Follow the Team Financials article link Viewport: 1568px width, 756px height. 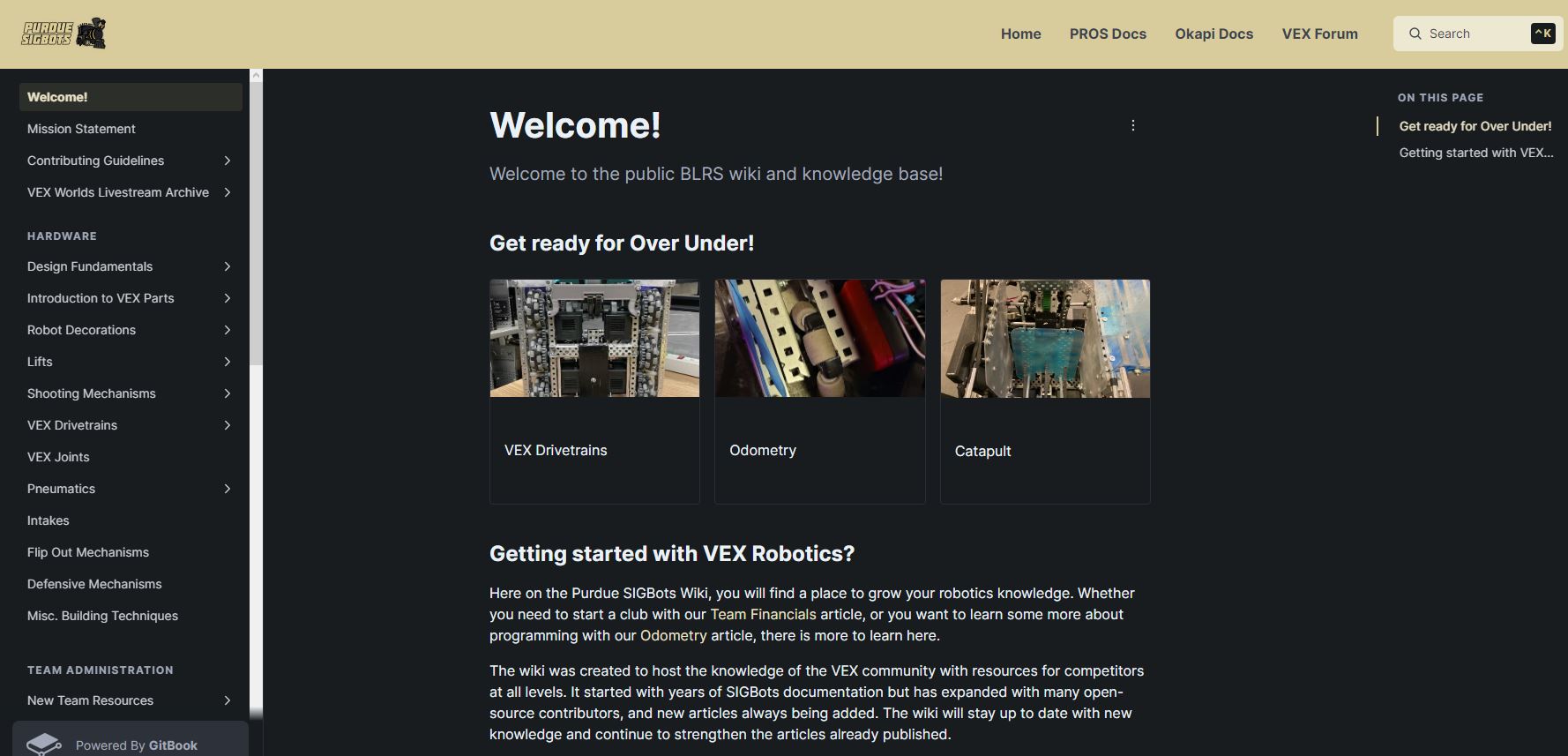pos(763,614)
